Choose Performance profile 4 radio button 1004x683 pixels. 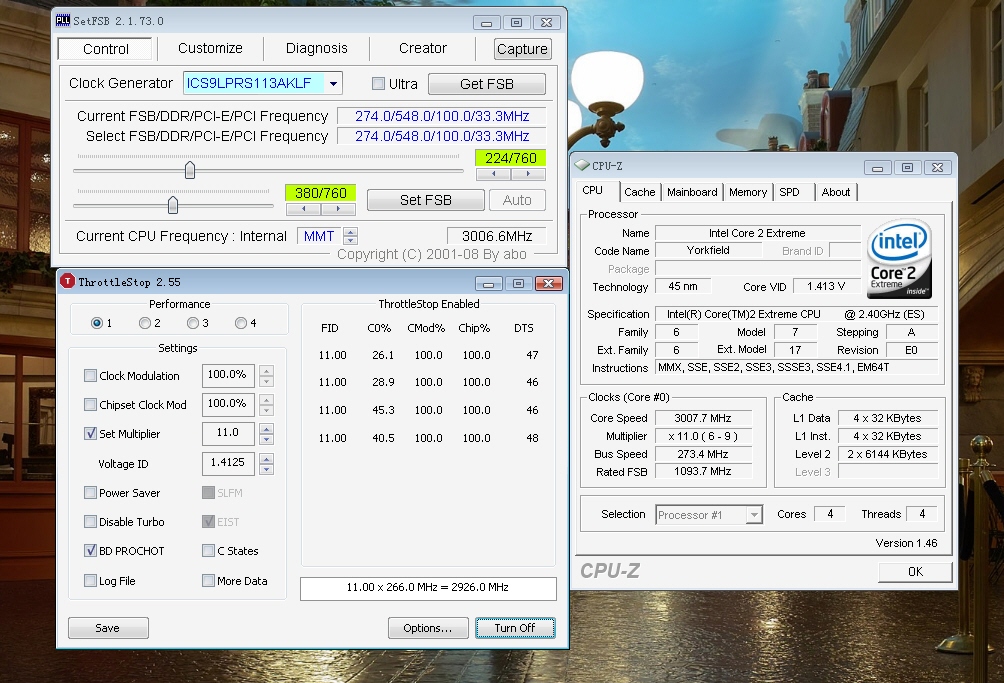coord(241,323)
